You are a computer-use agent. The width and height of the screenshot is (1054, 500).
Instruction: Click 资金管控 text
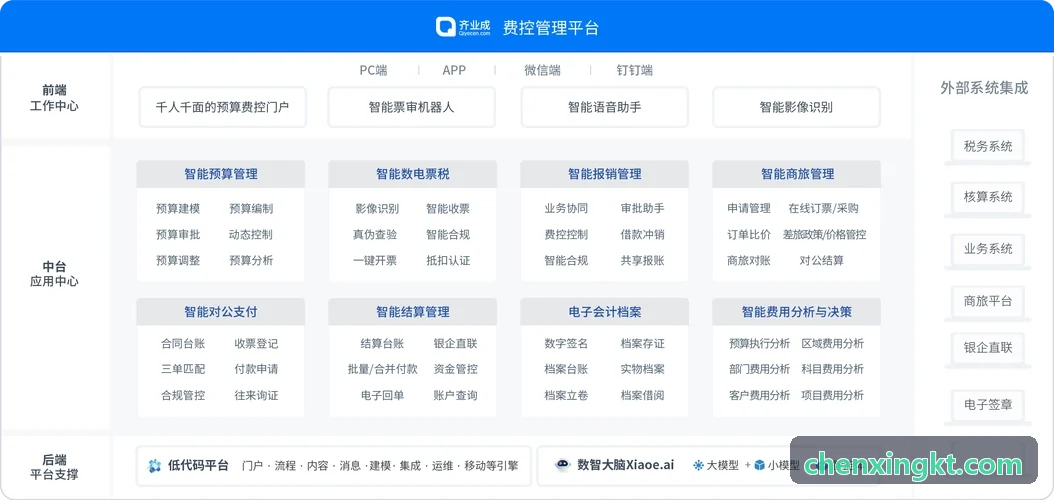(456, 369)
